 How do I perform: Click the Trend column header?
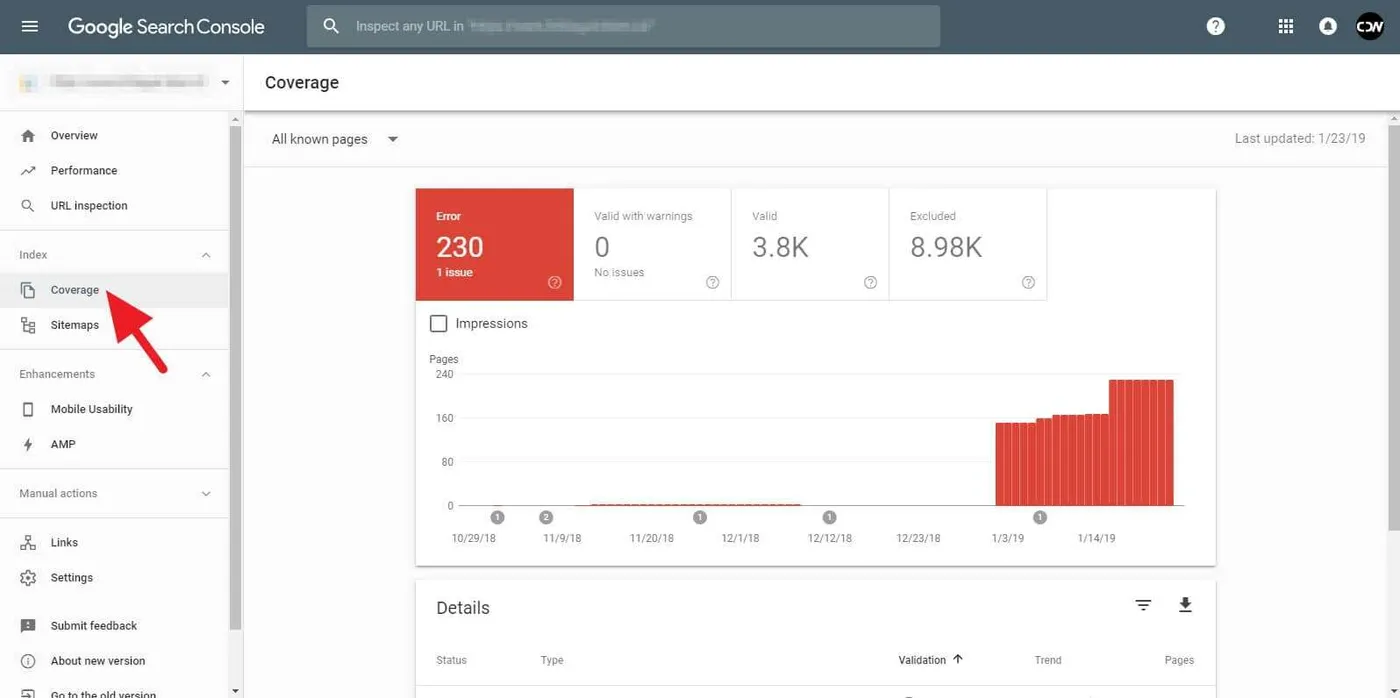[x=1048, y=660]
